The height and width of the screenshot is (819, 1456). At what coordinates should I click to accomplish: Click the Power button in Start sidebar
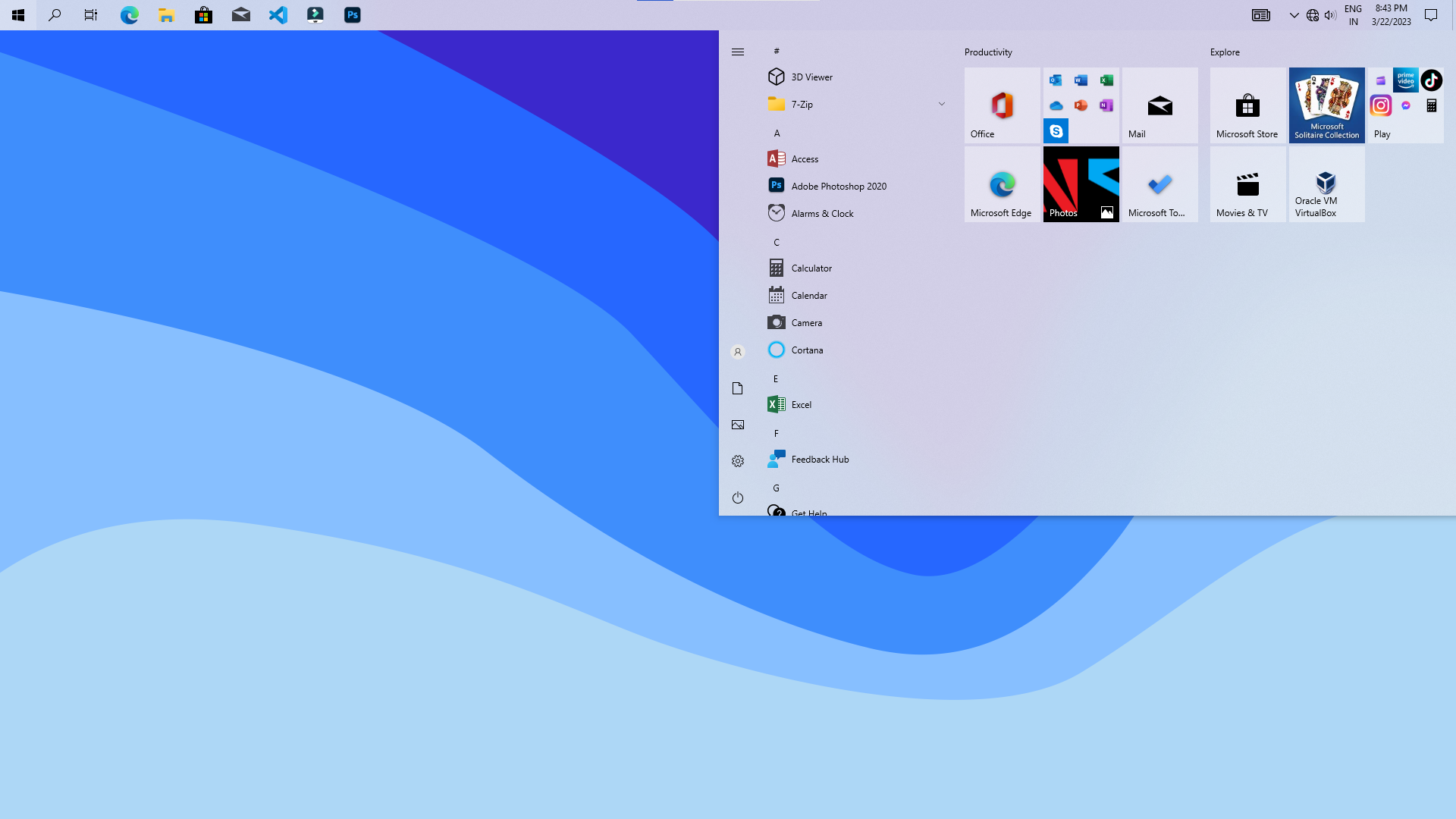(x=738, y=497)
